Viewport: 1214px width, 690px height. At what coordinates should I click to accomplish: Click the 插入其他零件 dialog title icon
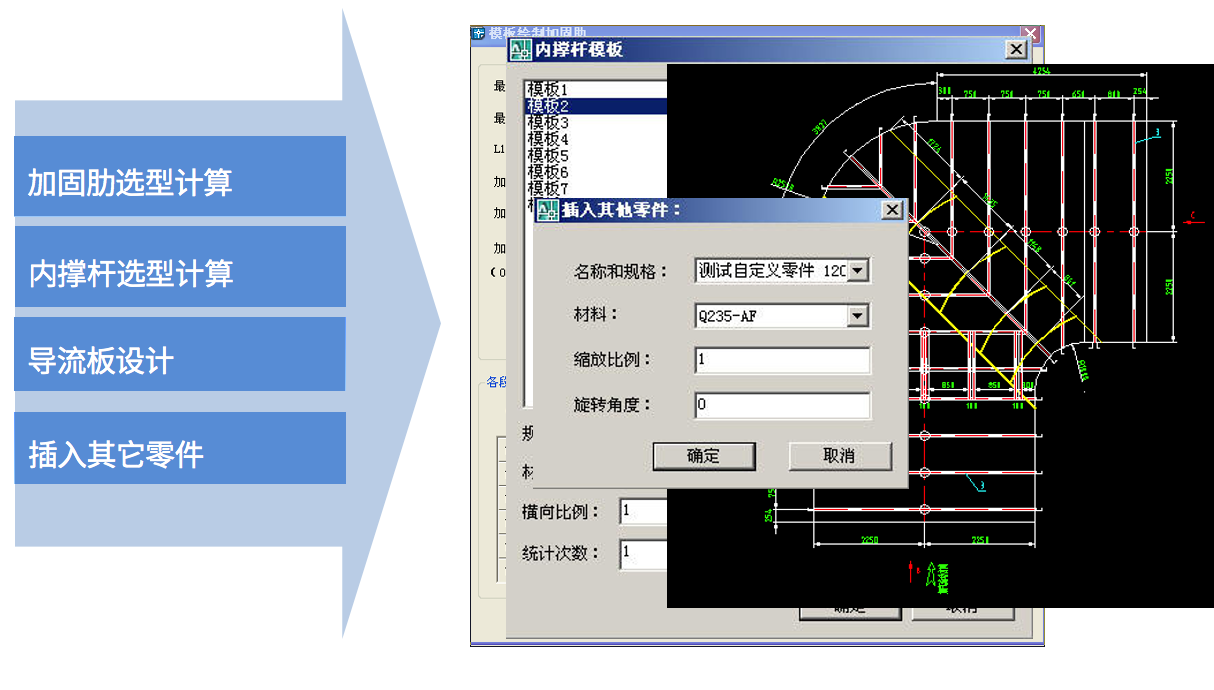pyautogui.click(x=548, y=210)
